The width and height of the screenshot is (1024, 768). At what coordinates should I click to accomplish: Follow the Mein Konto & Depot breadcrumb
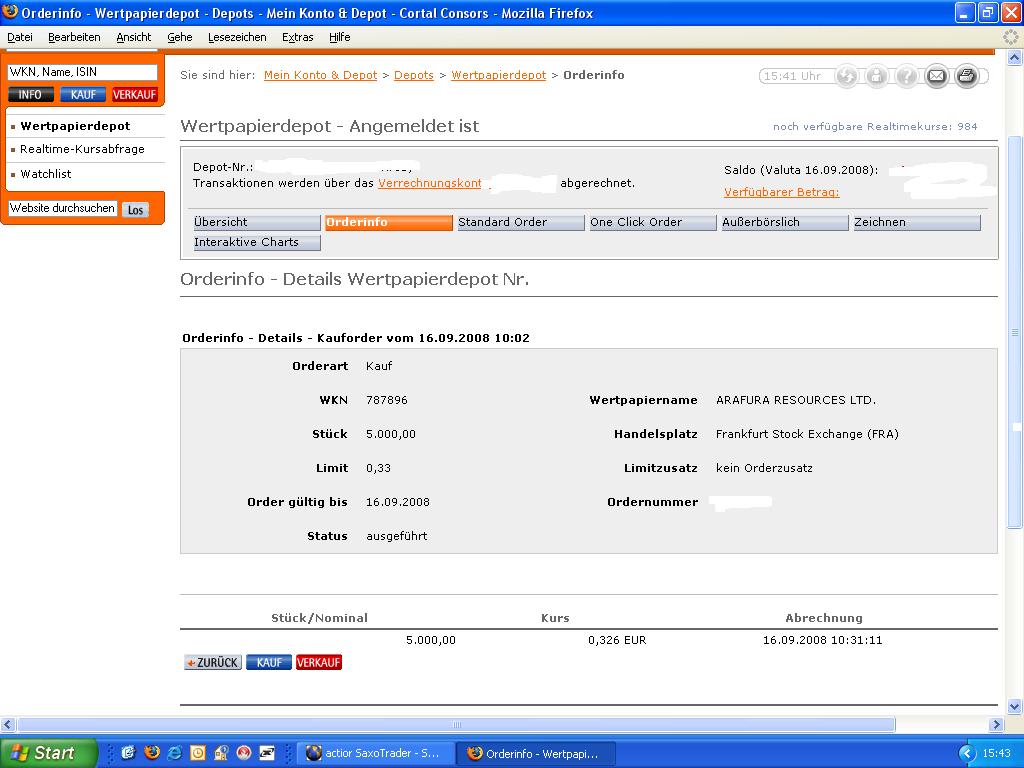(320, 75)
